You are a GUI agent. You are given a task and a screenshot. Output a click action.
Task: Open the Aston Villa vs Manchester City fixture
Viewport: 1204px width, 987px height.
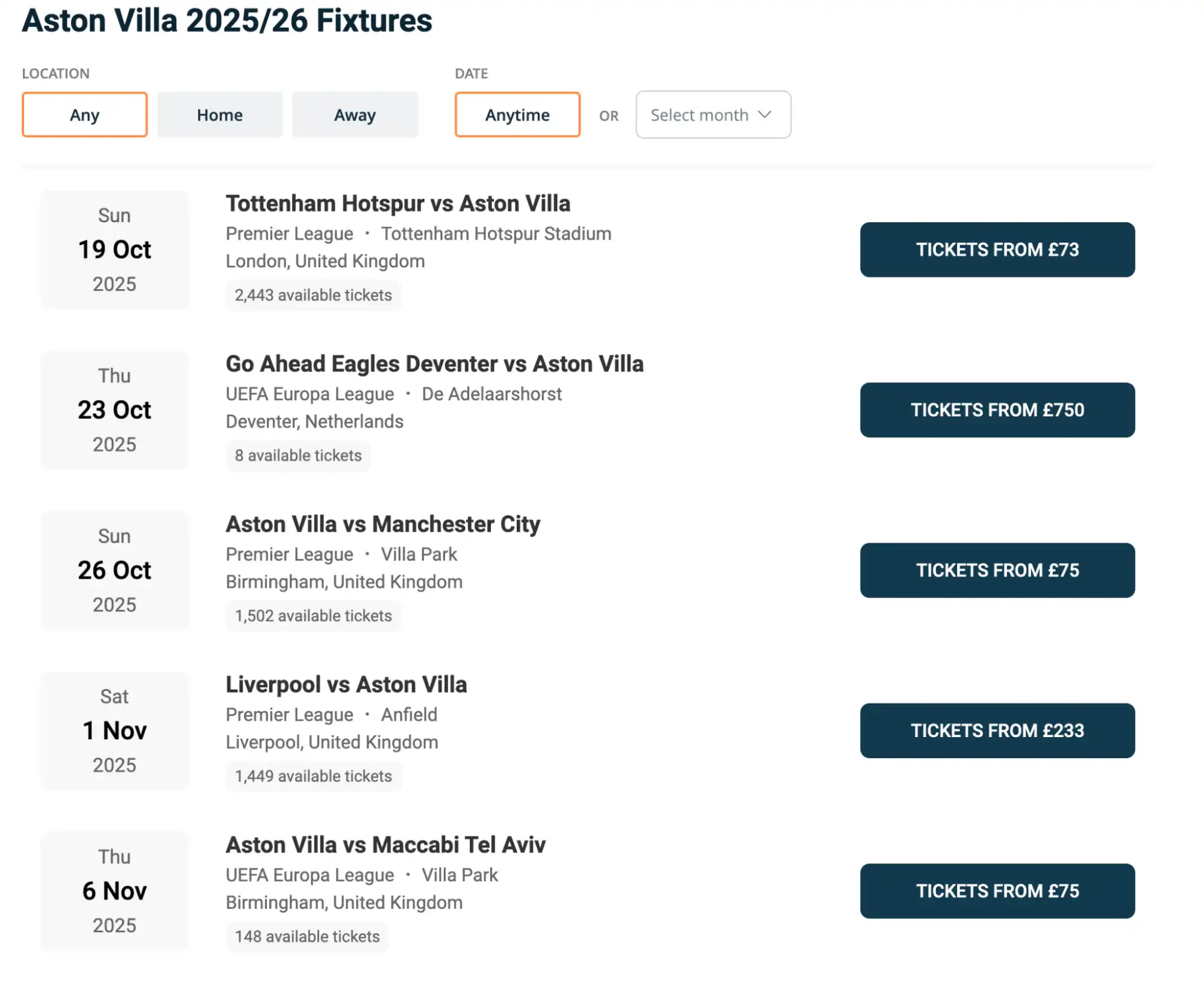tap(382, 524)
